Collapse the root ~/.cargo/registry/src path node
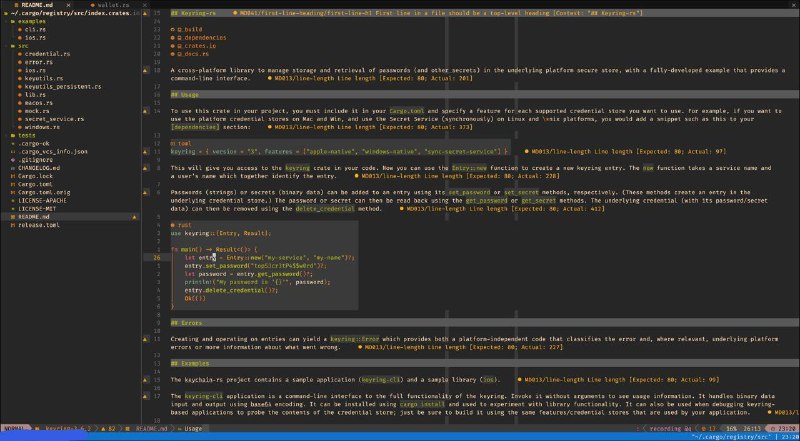This screenshot has height=441, width=800. coord(71,13)
